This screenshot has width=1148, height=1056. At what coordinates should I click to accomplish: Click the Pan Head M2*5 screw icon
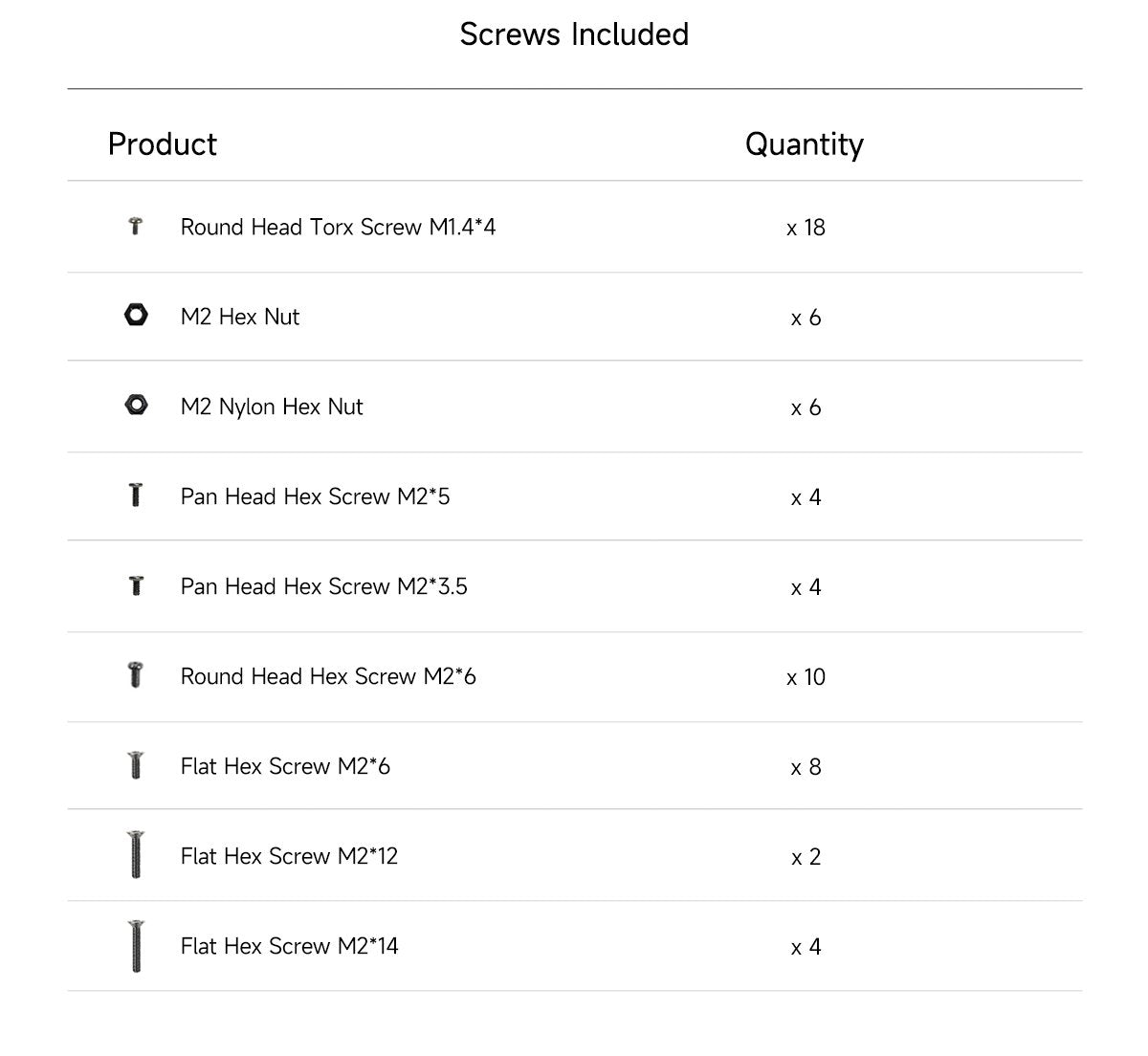136,495
